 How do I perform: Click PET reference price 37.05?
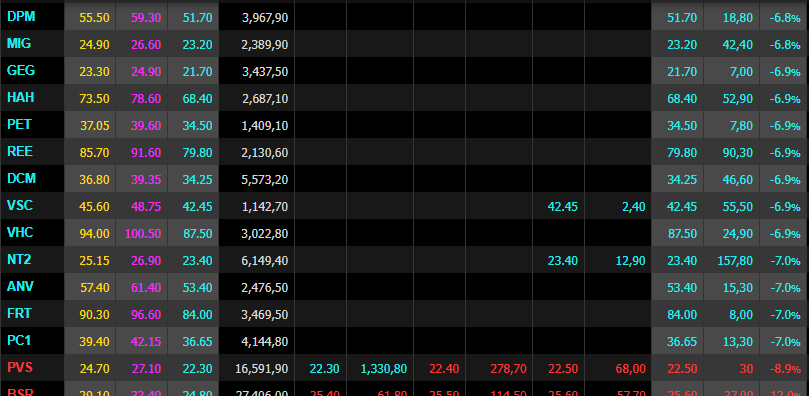point(94,126)
